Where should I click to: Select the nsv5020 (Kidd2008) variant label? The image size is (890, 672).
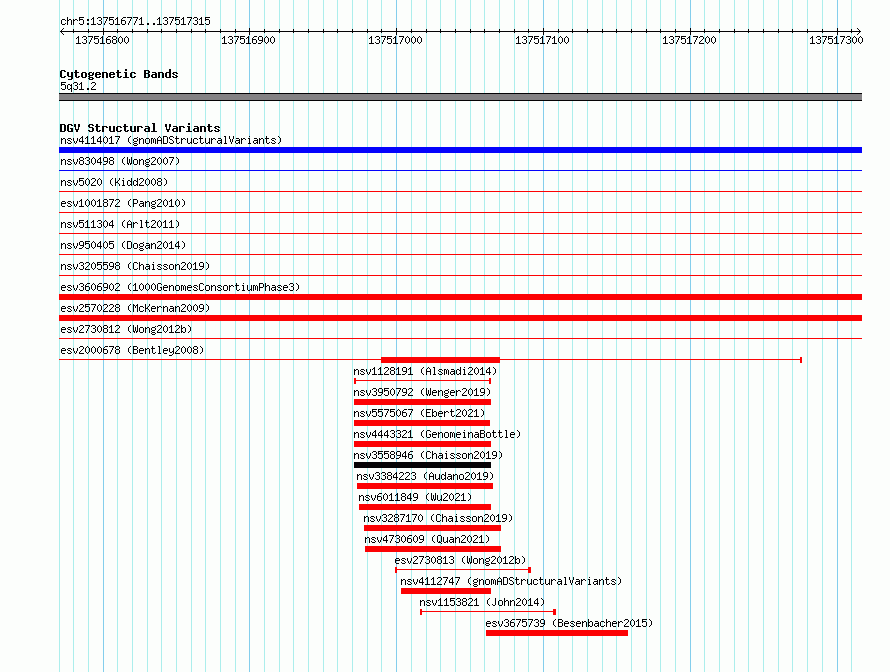pos(114,182)
